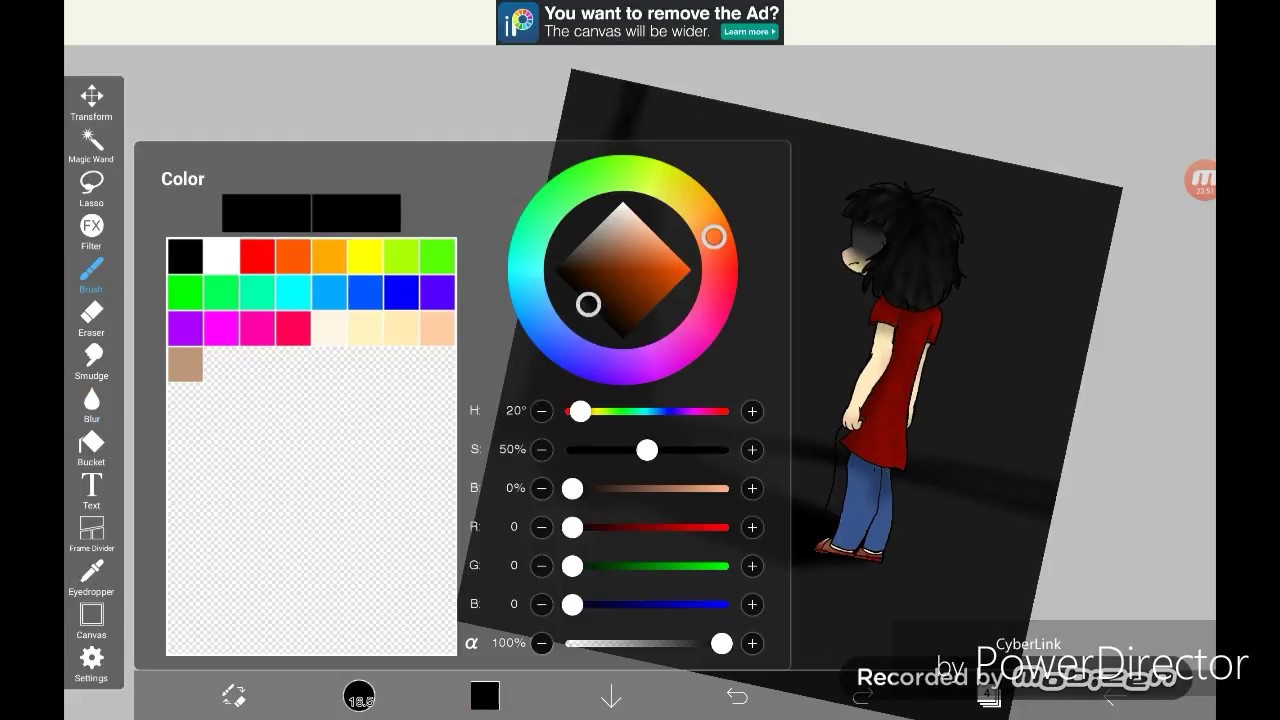
Task: Click the ibisPaint ad logo icon
Action: pyautogui.click(x=519, y=22)
